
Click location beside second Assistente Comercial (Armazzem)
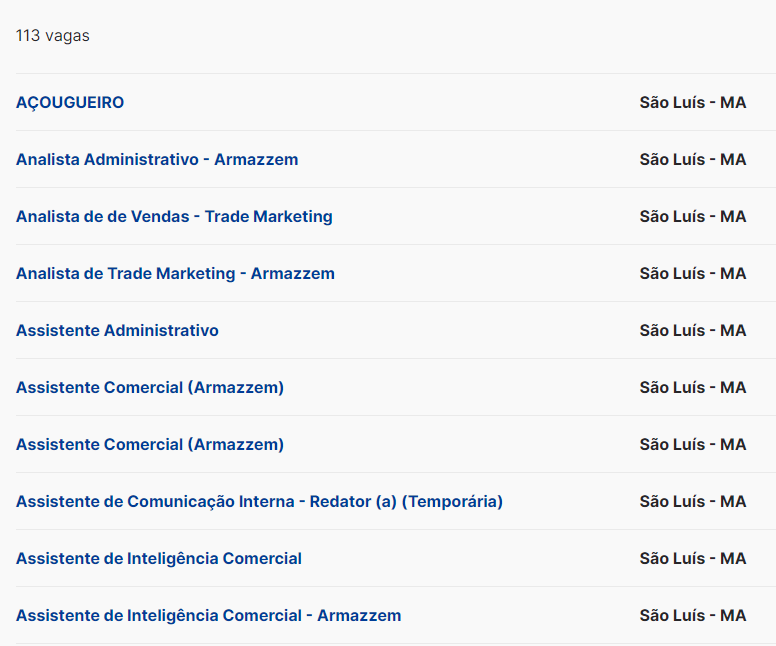tap(693, 444)
